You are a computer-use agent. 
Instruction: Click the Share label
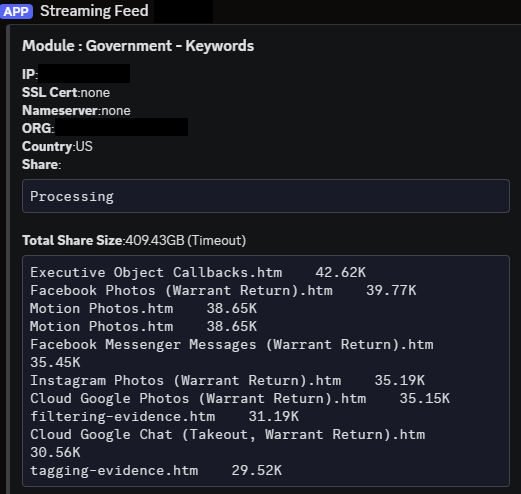pos(41,164)
